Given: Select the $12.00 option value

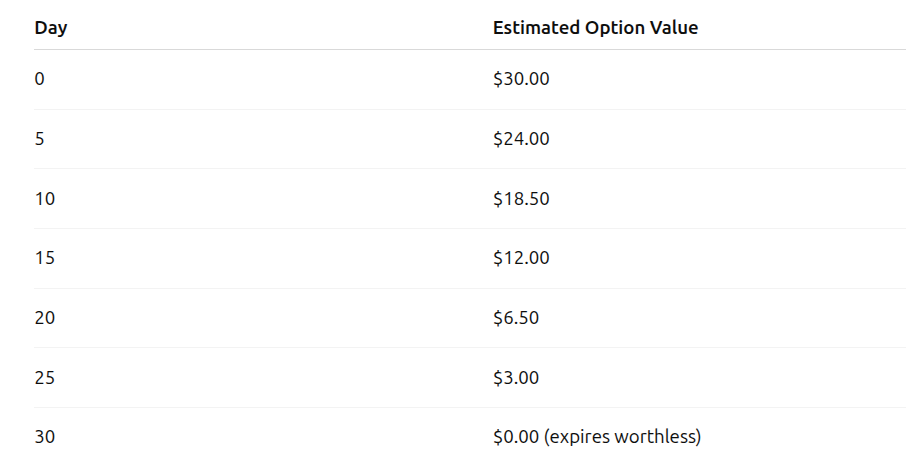Looking at the screenshot, I should 521,258.
